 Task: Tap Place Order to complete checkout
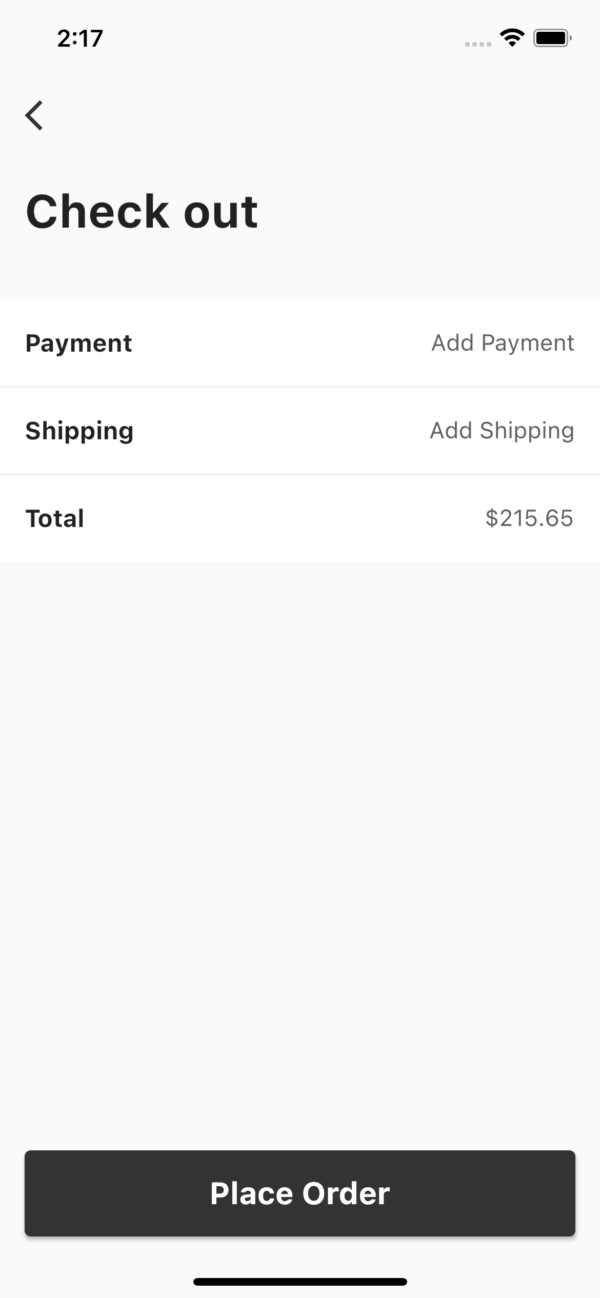point(300,1193)
